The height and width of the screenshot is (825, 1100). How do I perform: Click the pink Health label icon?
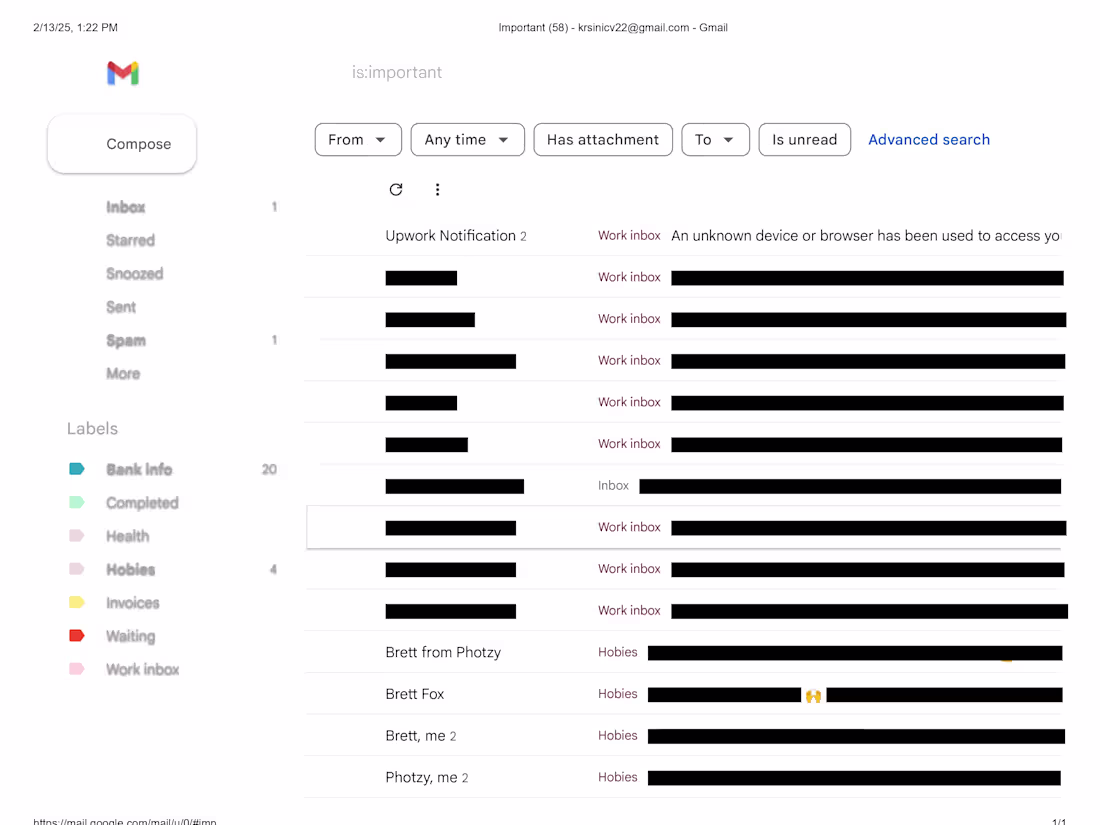(x=76, y=536)
